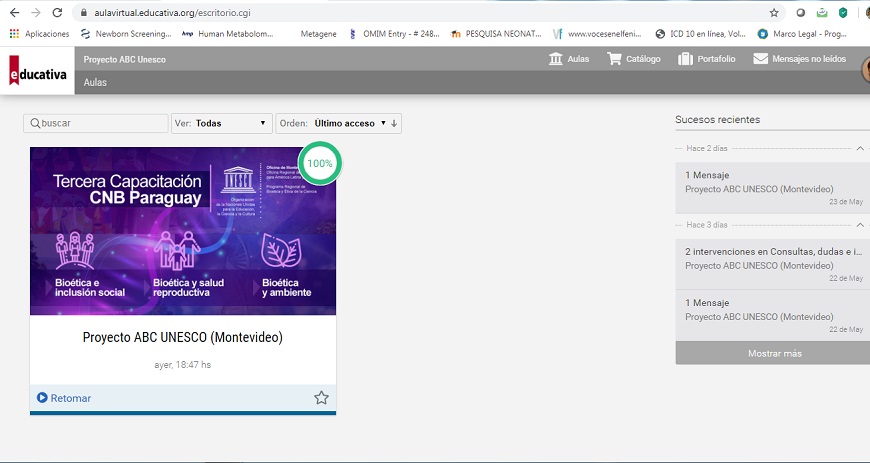Bookmark page with address bar star
The image size is (870, 463).
[x=774, y=13]
